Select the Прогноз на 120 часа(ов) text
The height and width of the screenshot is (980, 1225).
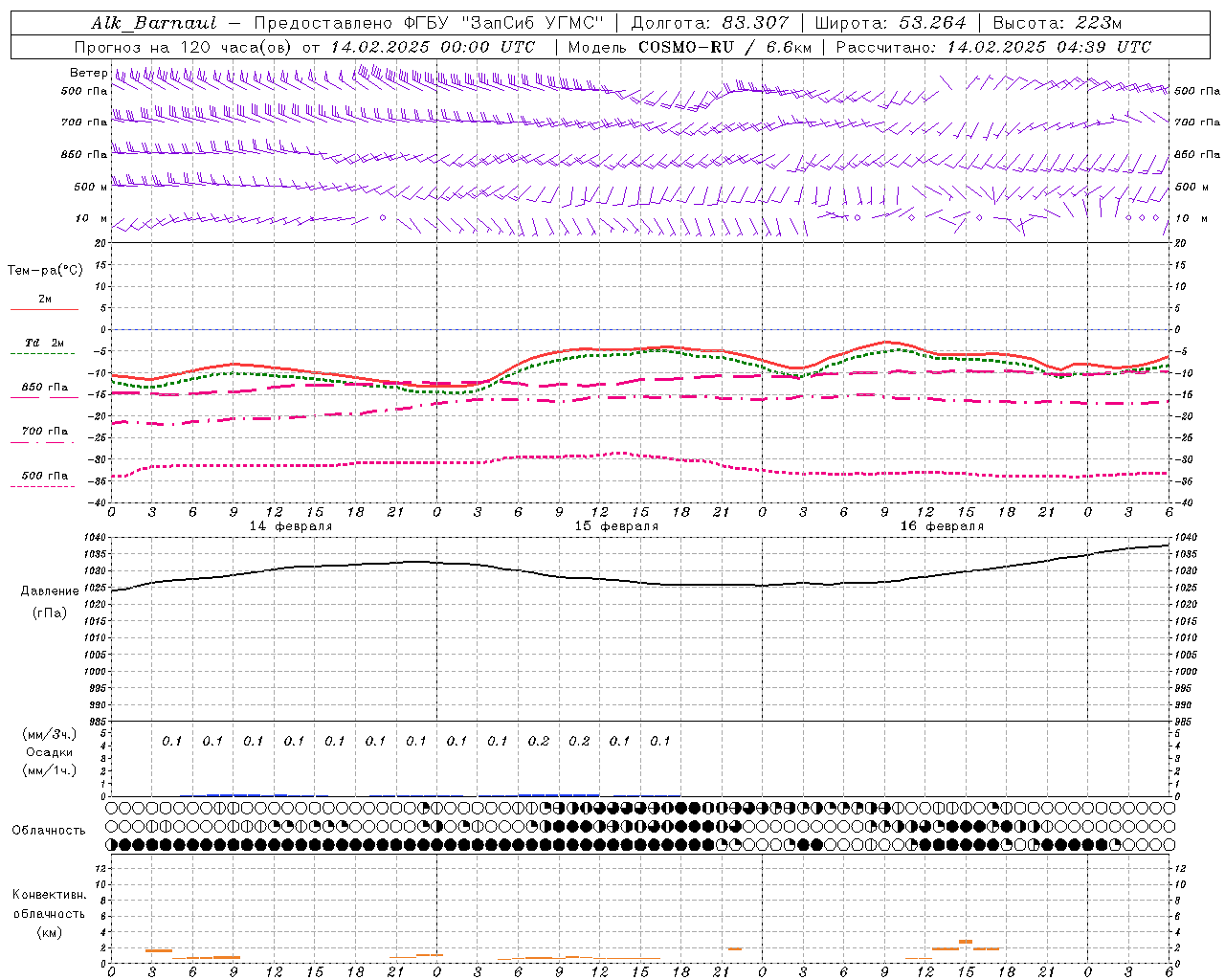pyautogui.click(x=182, y=47)
